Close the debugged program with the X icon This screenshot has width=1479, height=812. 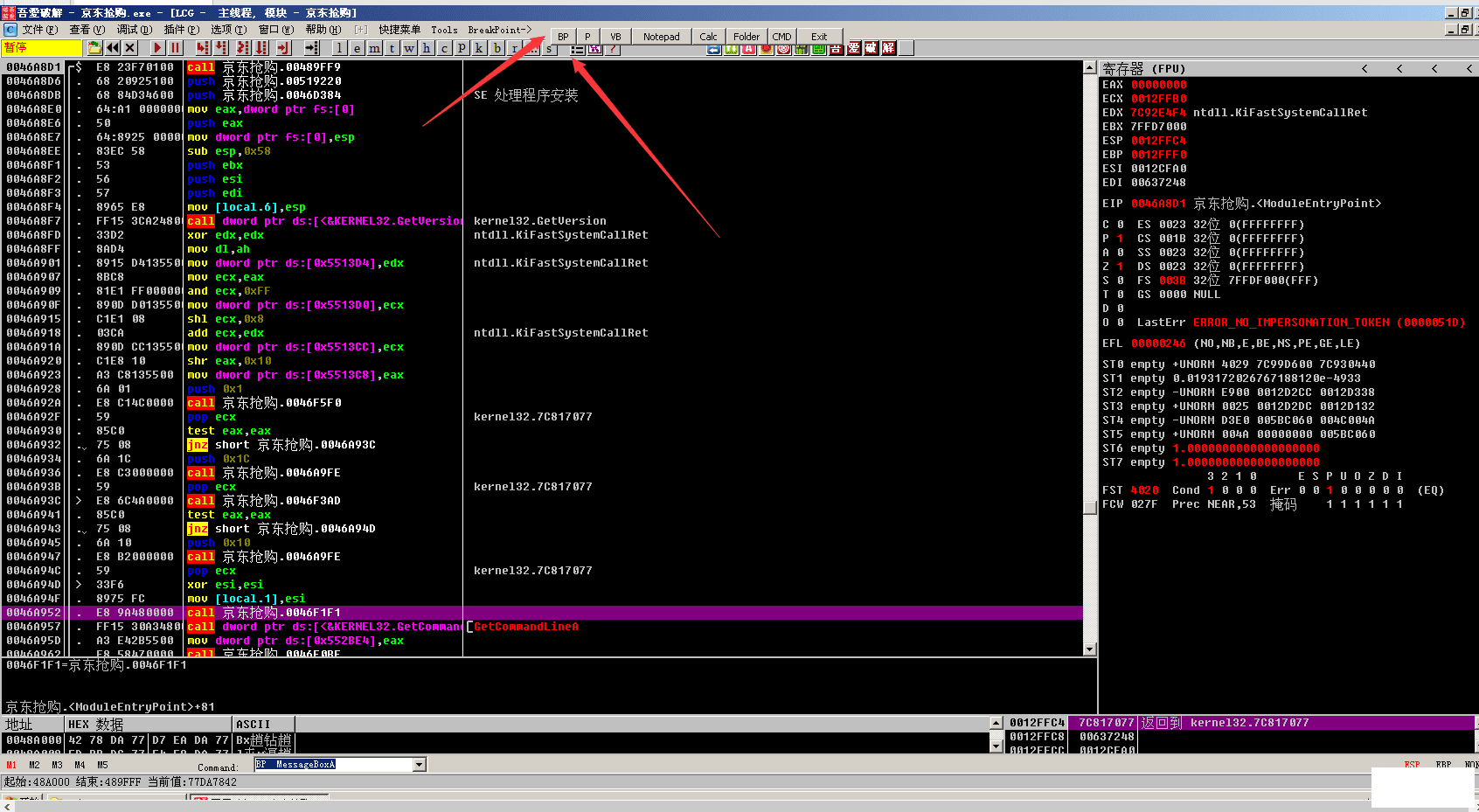pos(130,48)
